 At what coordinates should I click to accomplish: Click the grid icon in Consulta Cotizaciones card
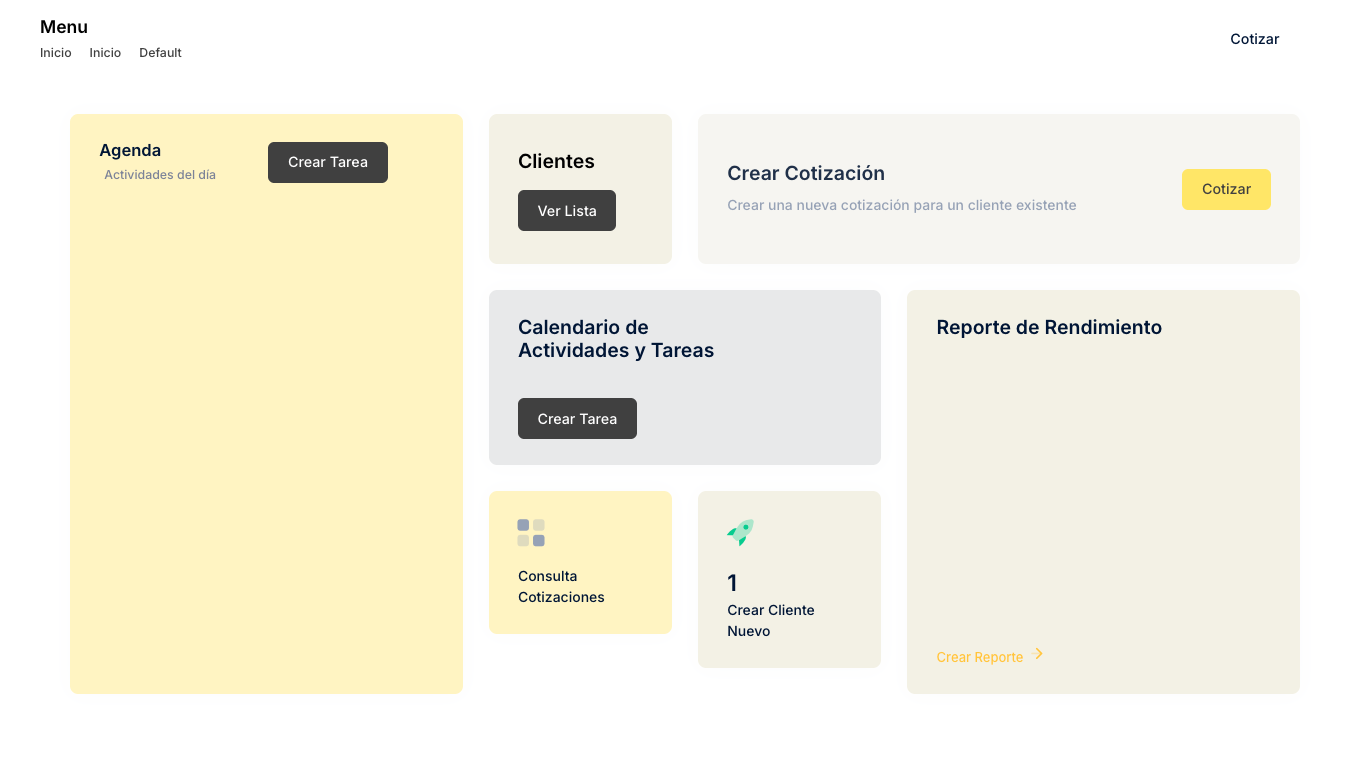(531, 533)
